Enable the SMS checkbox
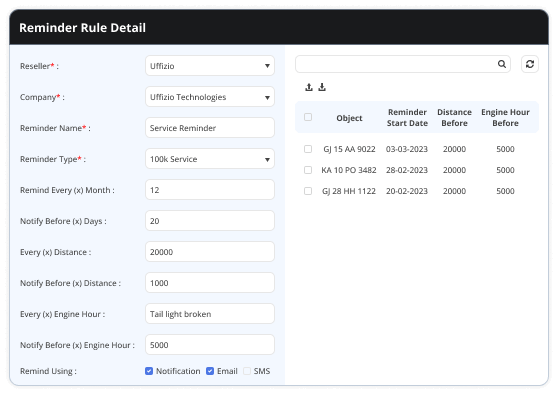 [247, 371]
